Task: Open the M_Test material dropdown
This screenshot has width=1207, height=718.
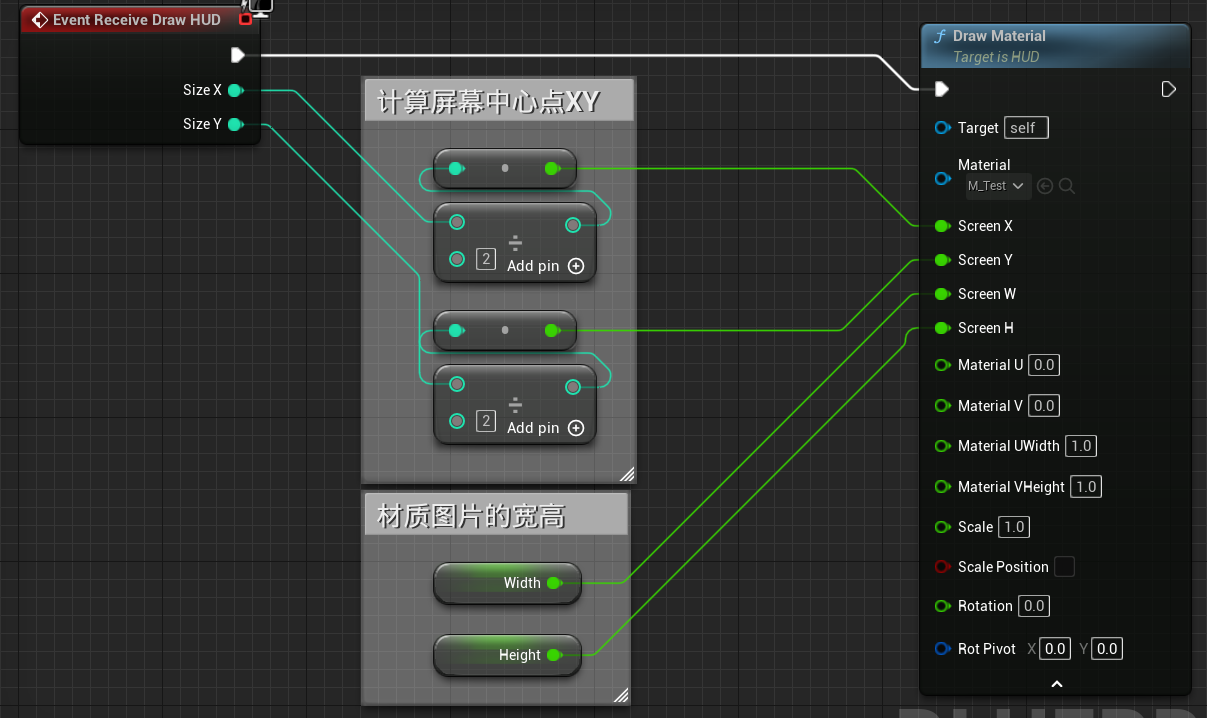Action: 998,186
